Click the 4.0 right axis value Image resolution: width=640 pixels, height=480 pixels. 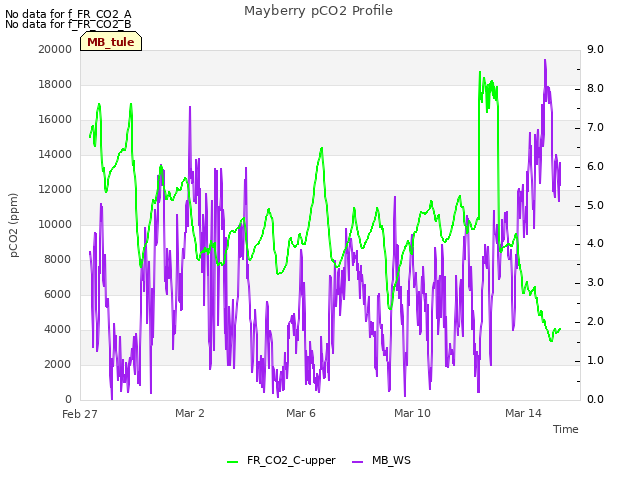click(x=595, y=244)
